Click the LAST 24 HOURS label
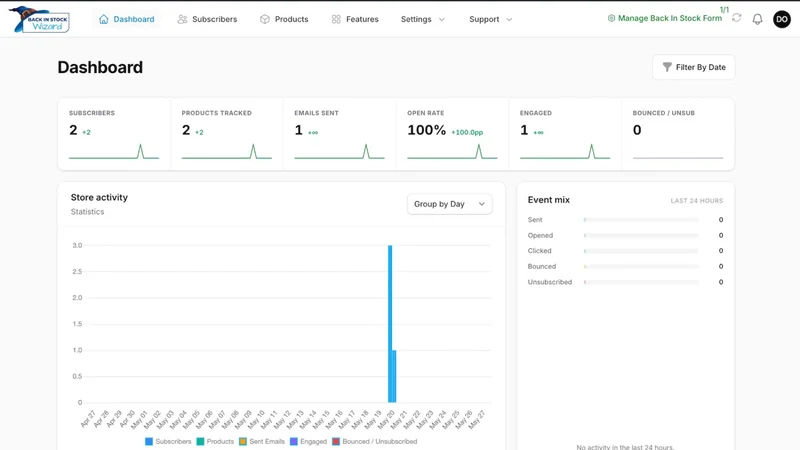The height and width of the screenshot is (450, 800). 696,201
